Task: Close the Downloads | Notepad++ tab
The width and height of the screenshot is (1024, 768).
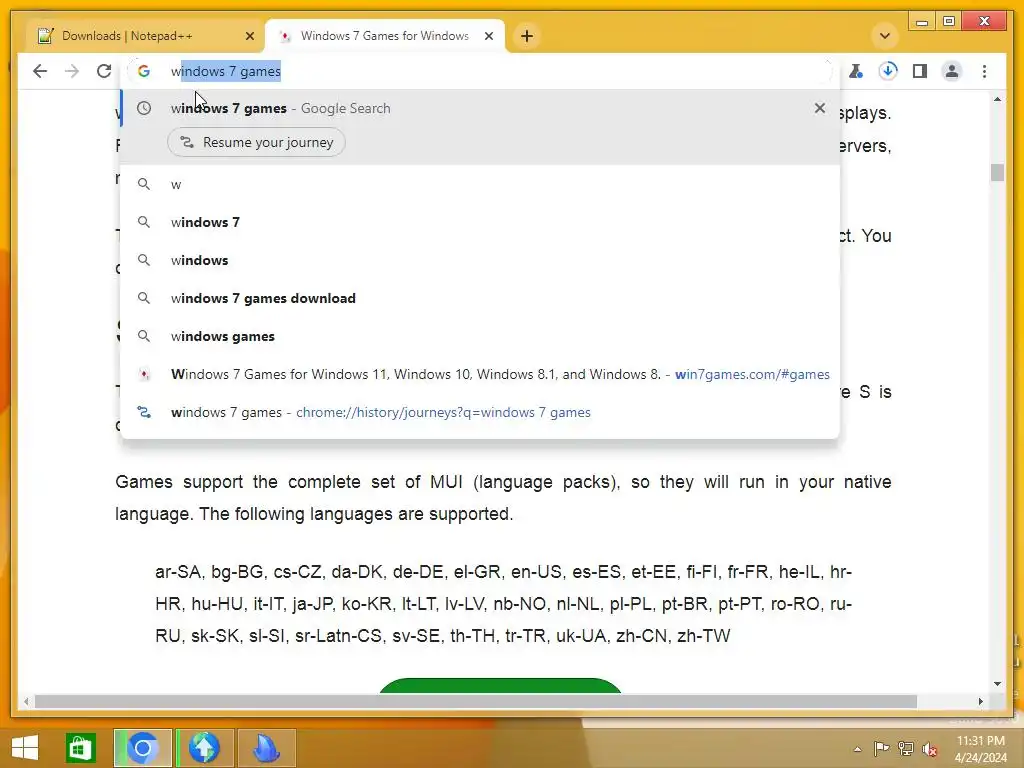Action: [249, 36]
